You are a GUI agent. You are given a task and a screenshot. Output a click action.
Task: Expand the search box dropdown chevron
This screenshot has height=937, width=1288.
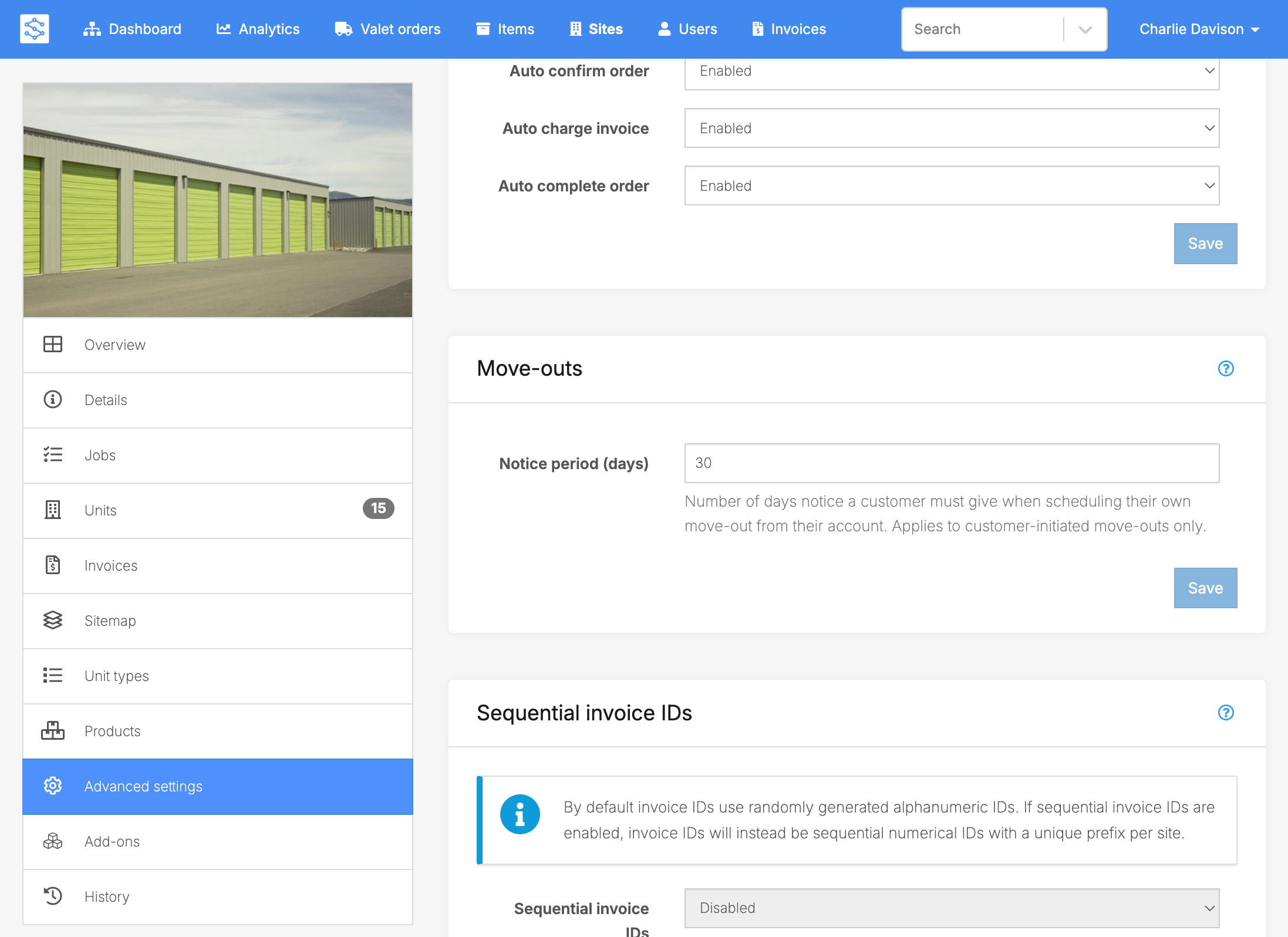point(1085,29)
